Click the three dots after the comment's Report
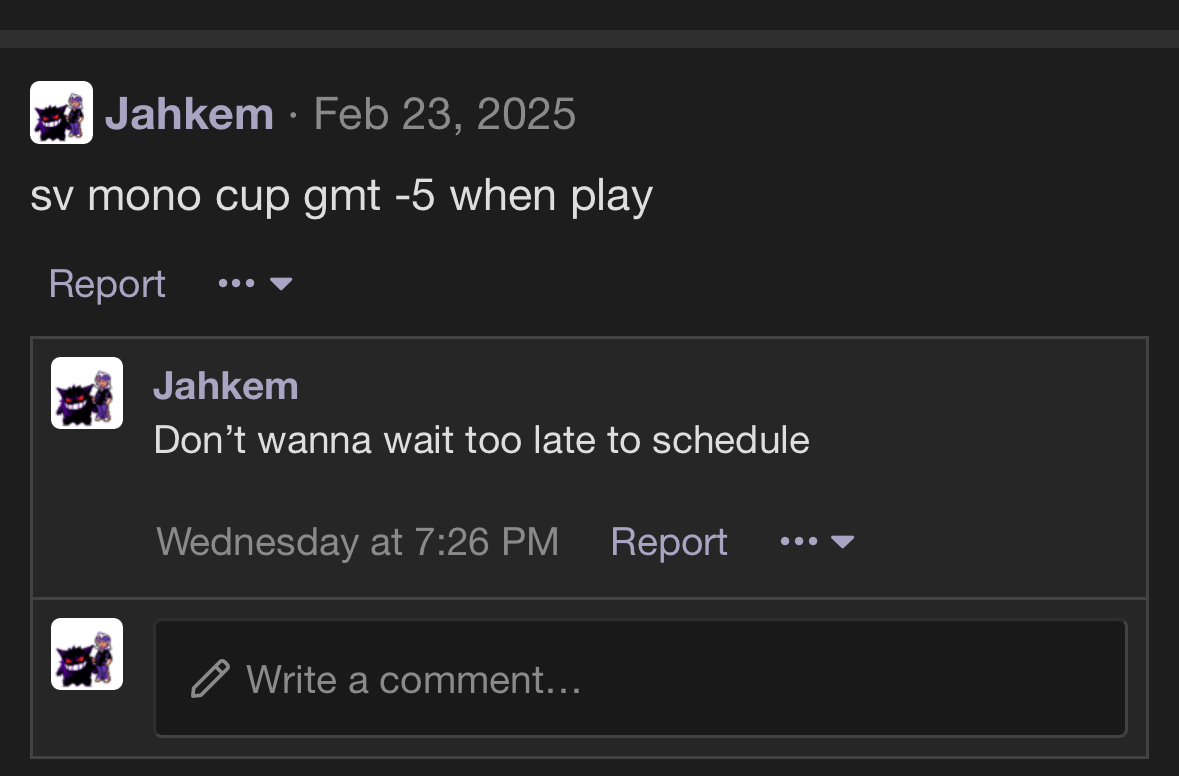The image size is (1179, 776). [x=798, y=542]
